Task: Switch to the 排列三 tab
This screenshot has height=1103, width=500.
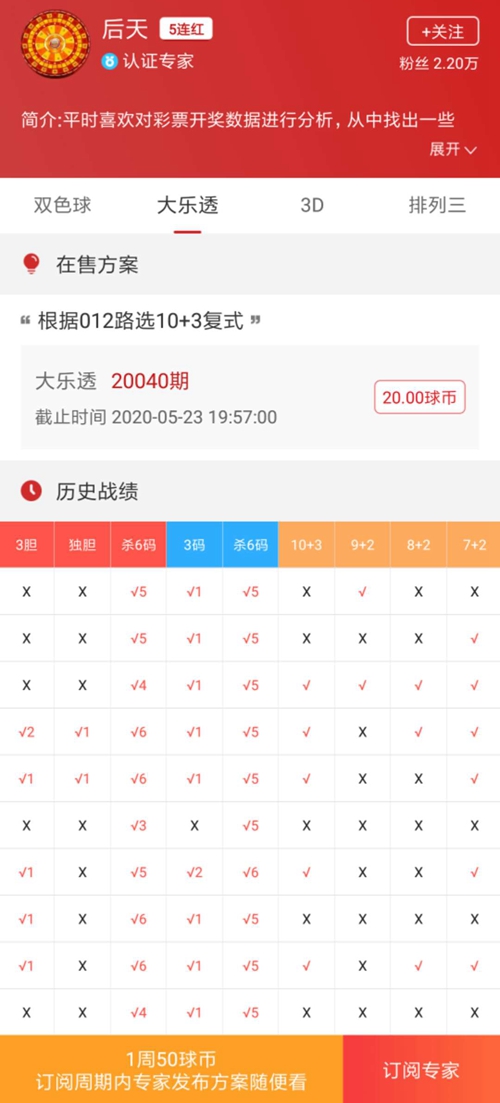Action: pos(437,205)
